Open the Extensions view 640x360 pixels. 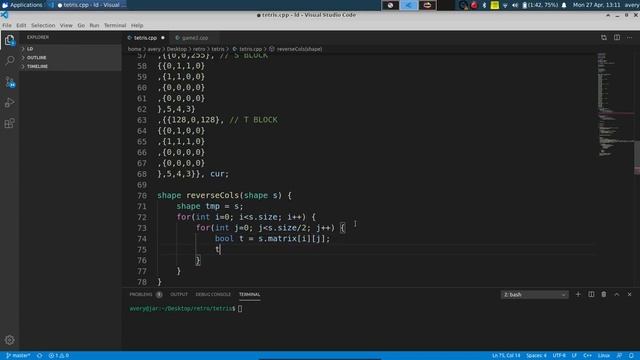click(9, 123)
